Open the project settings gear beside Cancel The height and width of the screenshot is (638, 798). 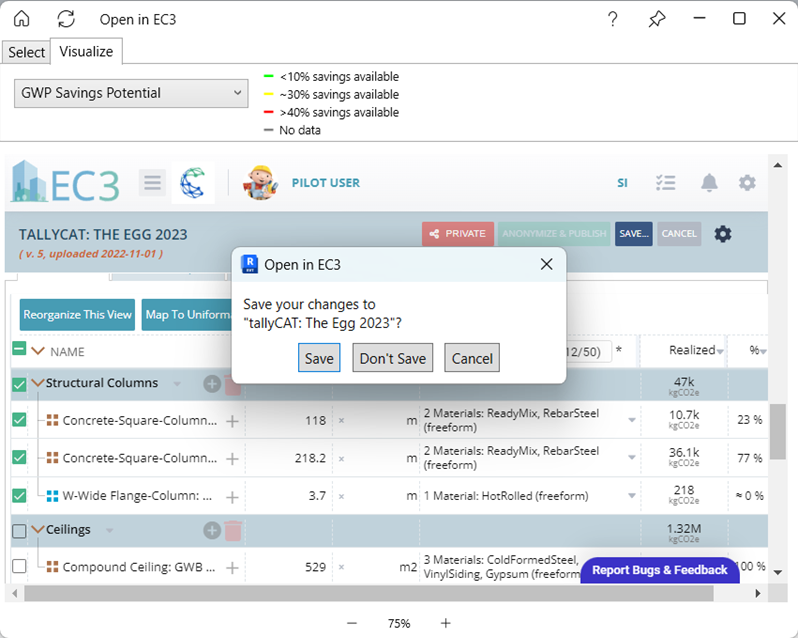click(722, 234)
